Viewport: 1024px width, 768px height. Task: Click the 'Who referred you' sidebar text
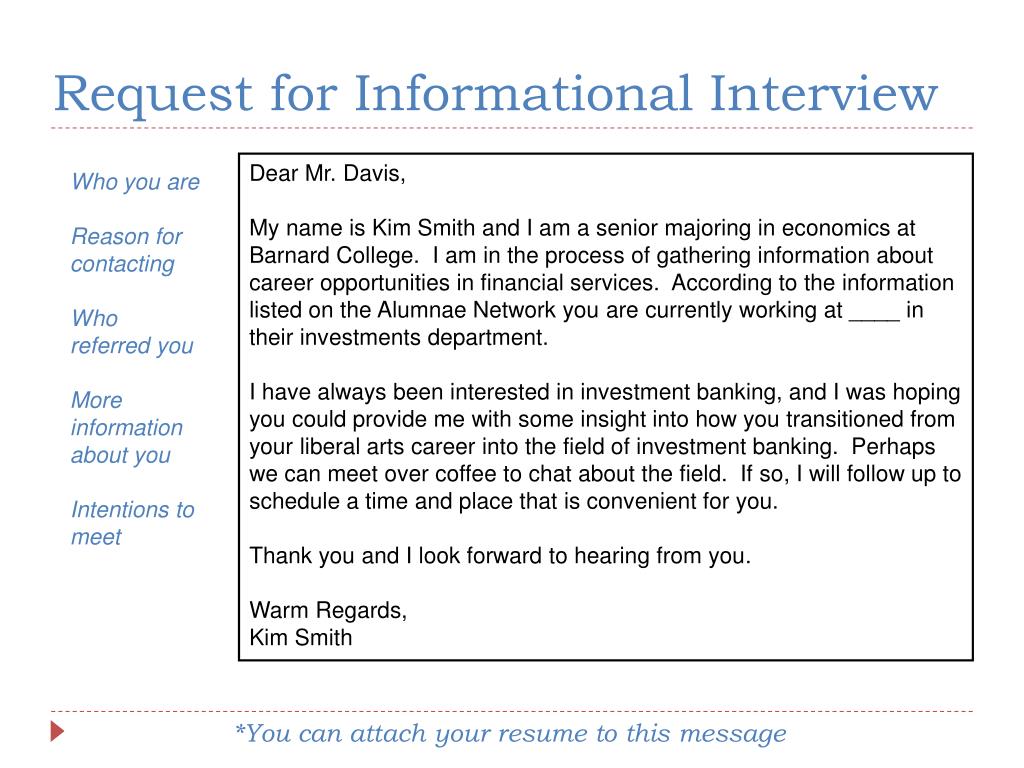133,332
